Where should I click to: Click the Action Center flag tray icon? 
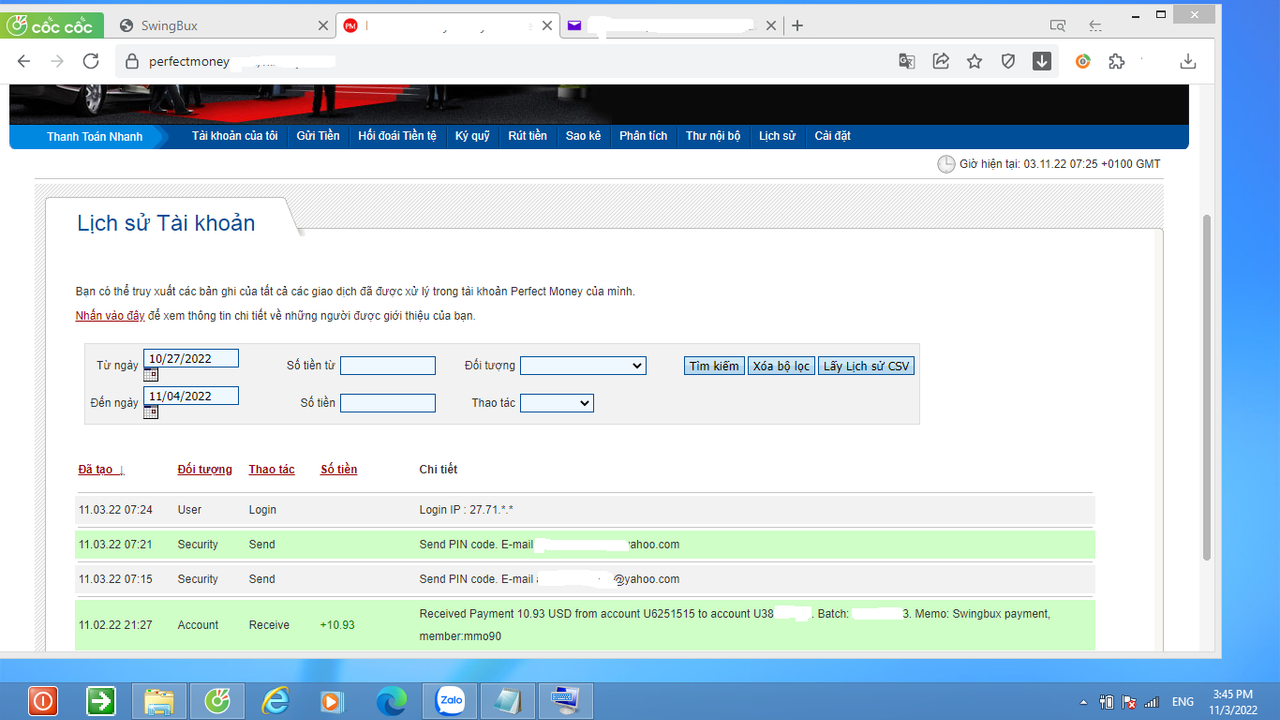[x=1129, y=702]
